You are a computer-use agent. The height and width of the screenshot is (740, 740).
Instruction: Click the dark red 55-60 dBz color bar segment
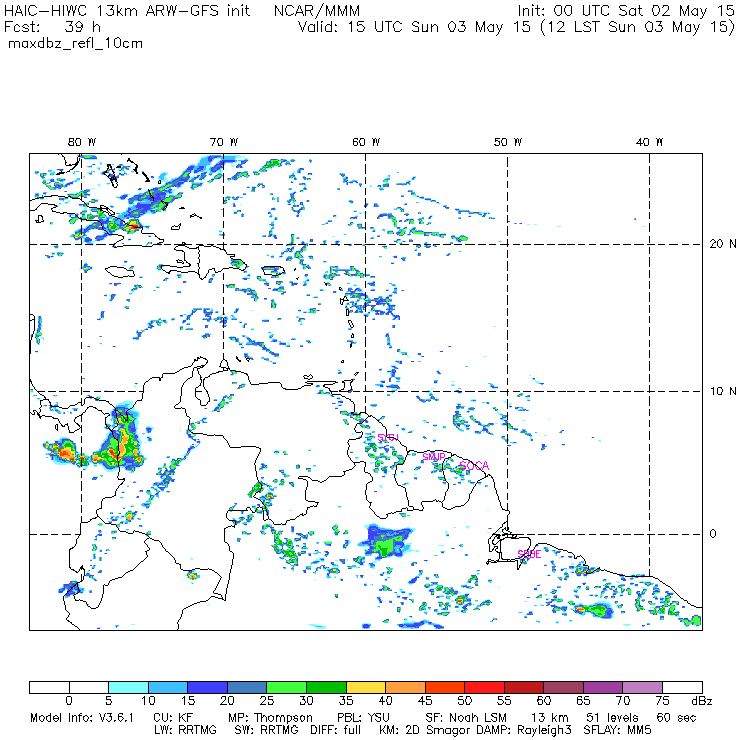point(524,687)
